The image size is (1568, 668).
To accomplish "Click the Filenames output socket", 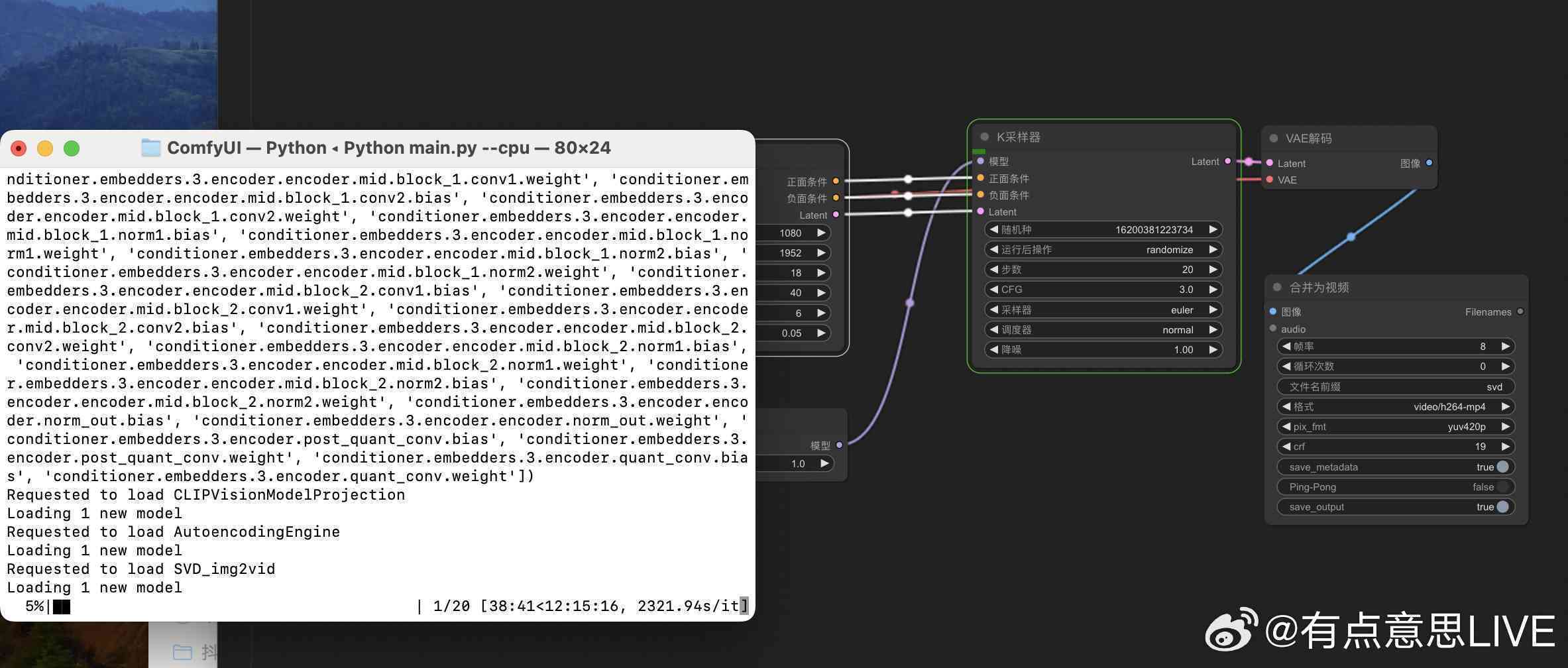I will [1520, 311].
